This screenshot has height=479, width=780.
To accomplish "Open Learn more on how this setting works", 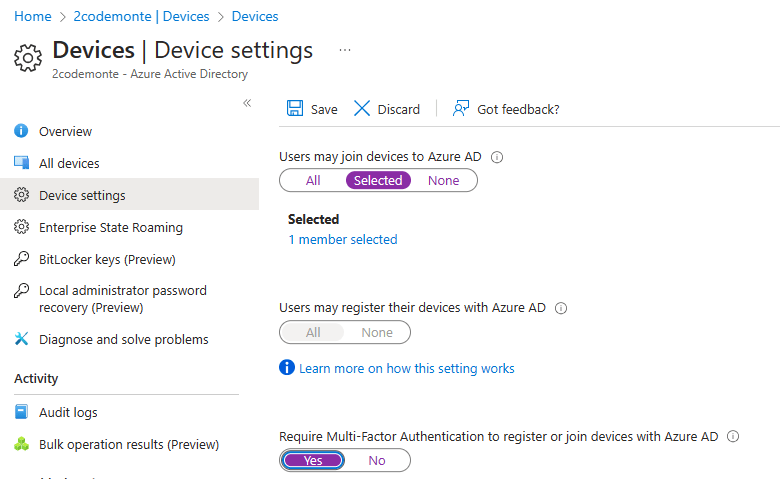I will pyautogui.click(x=406, y=369).
